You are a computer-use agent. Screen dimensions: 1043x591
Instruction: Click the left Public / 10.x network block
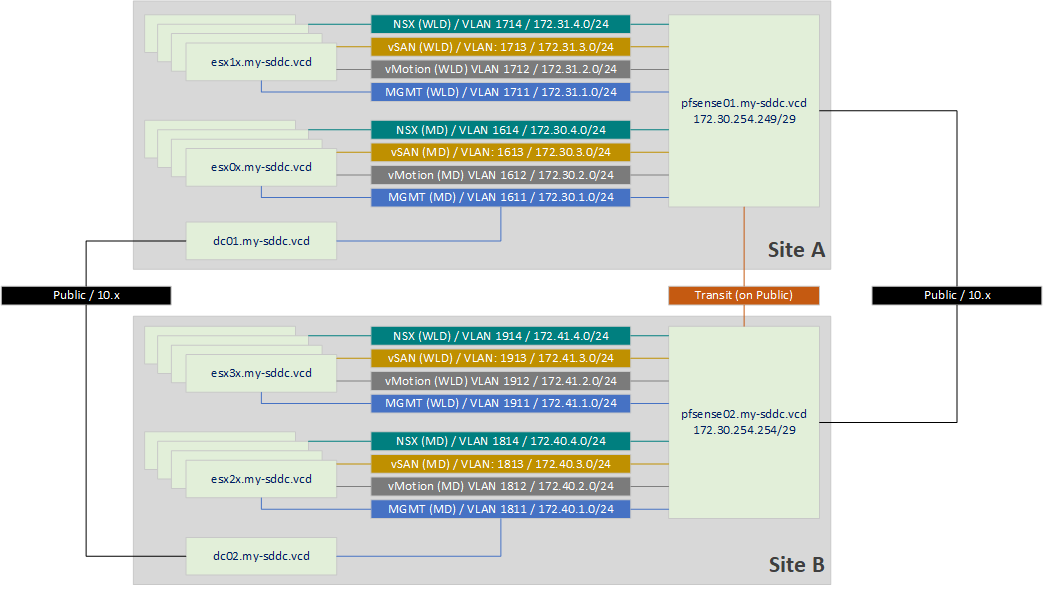click(85, 295)
